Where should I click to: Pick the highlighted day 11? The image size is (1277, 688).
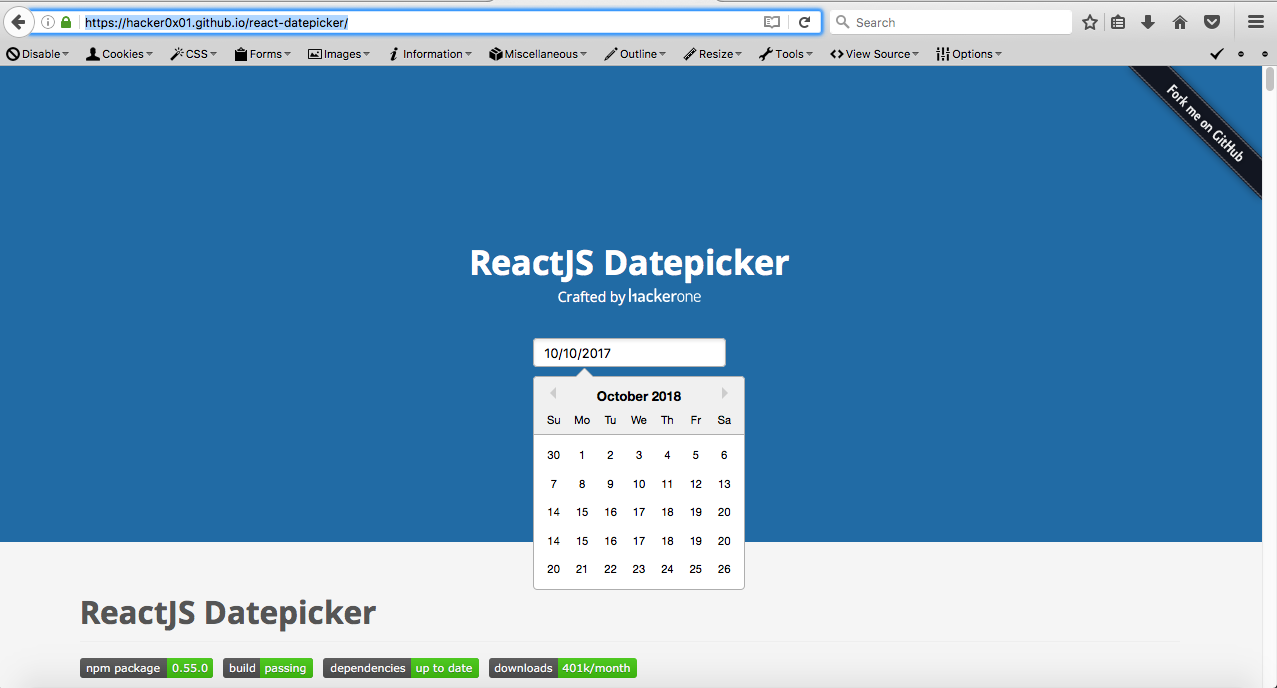pyautogui.click(x=667, y=484)
